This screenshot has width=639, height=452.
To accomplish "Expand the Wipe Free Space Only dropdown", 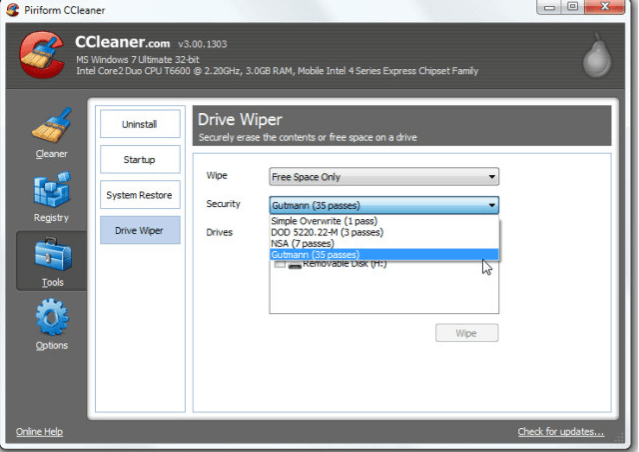I will [x=383, y=177].
